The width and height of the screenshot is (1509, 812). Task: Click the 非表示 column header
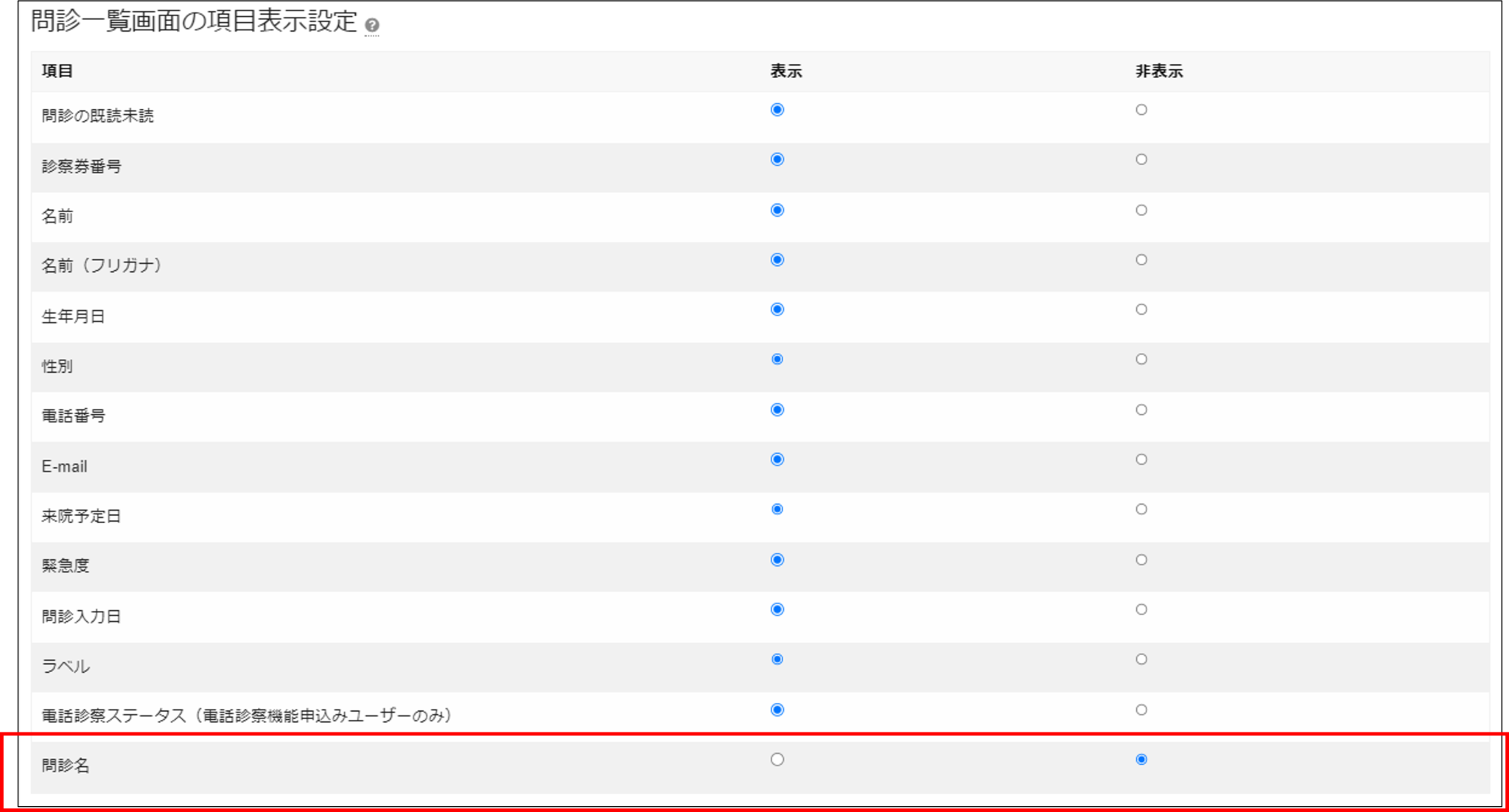pyautogui.click(x=1158, y=71)
